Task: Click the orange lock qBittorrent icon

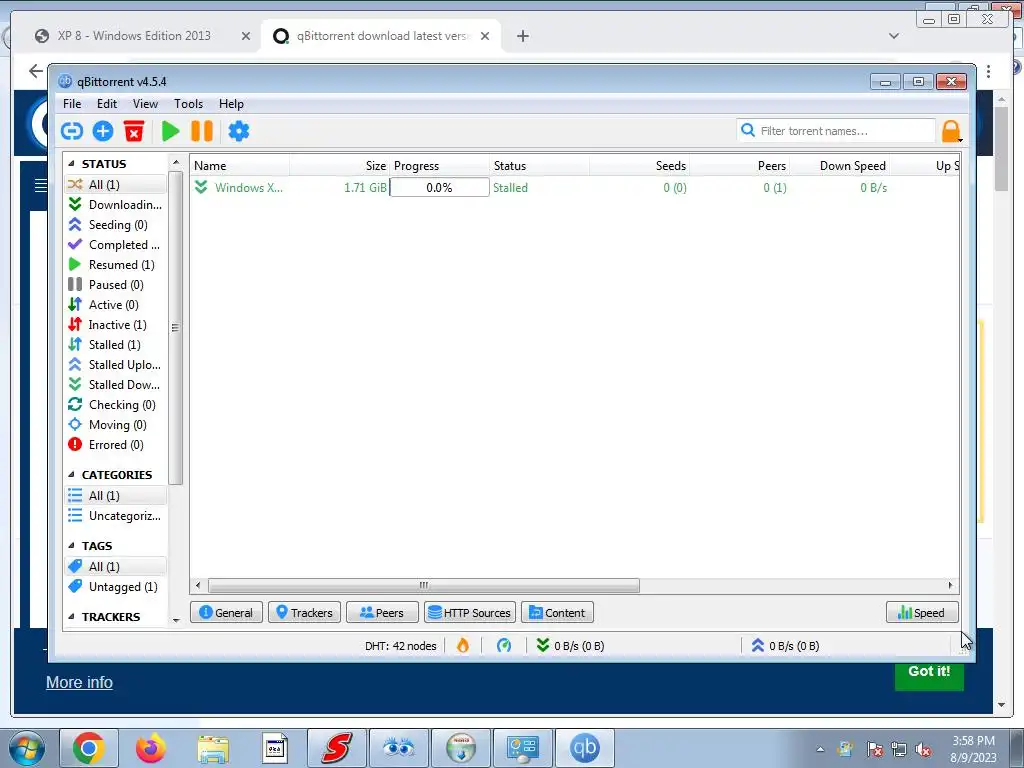Action: pos(951,131)
